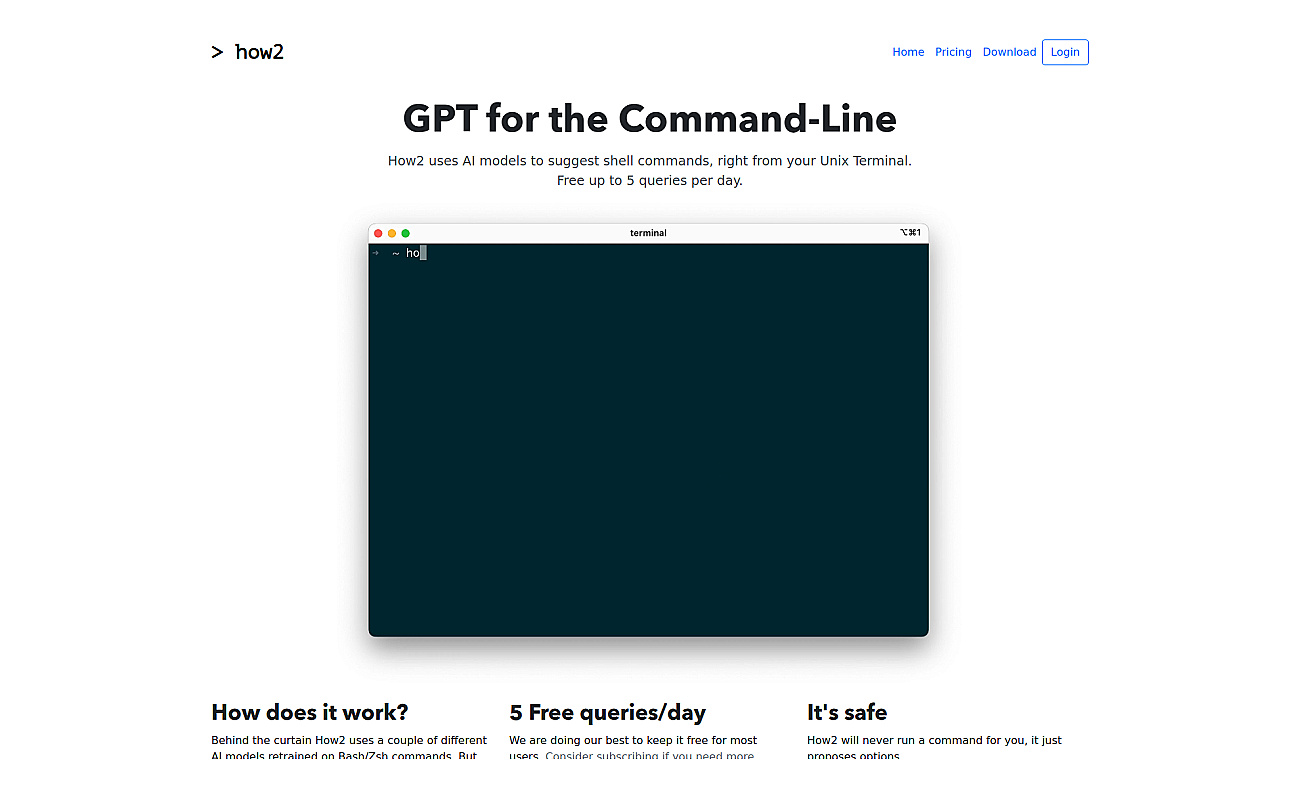Click the '5 Free queries/day' heading
This screenshot has width=1300, height=788.
coord(608,713)
